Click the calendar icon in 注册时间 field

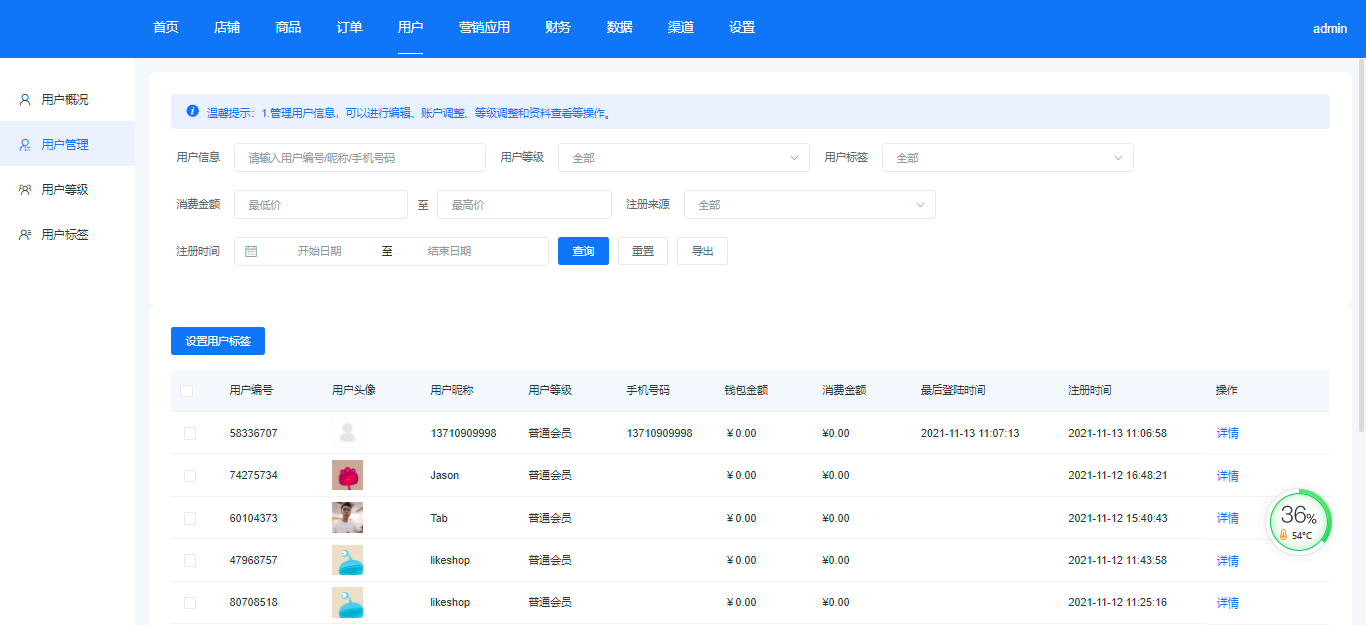[x=251, y=252]
